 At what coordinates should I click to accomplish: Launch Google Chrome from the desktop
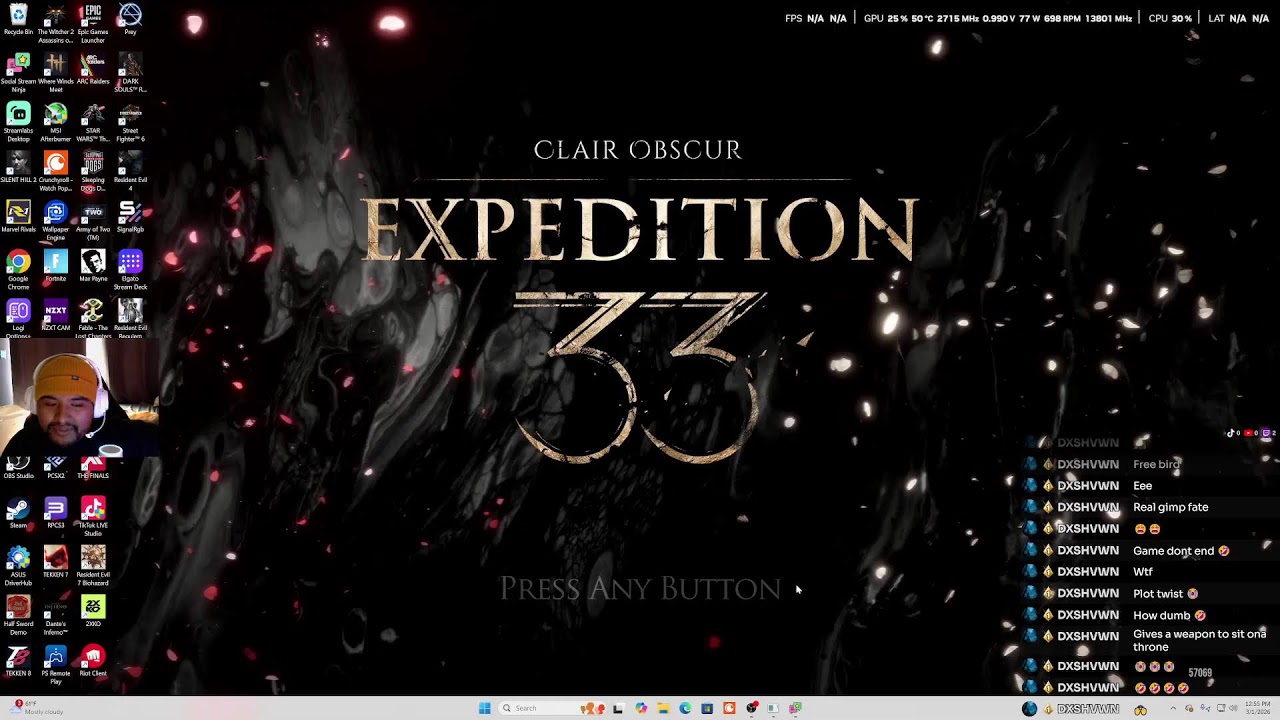click(x=18, y=271)
